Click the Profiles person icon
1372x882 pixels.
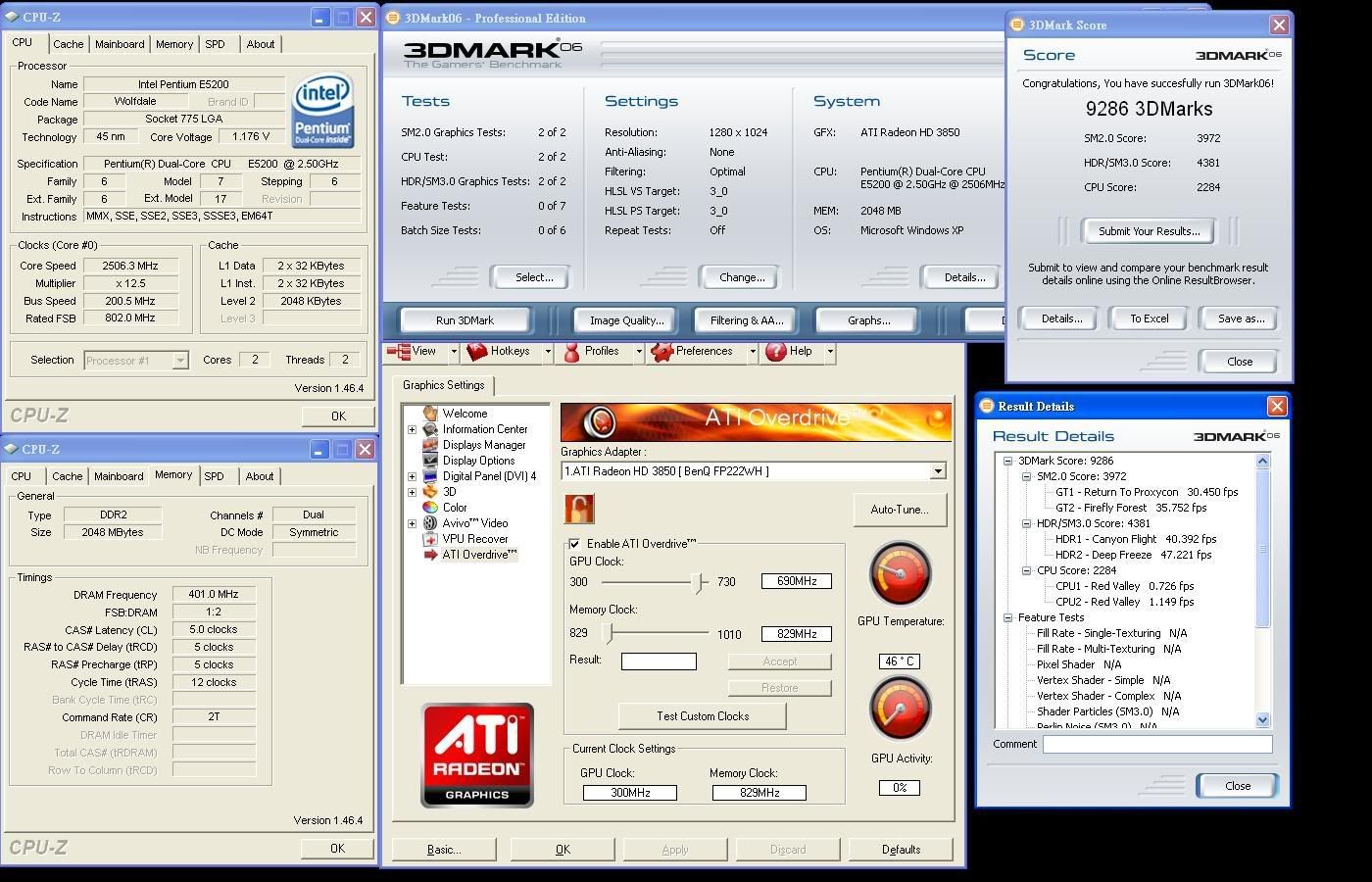pos(571,351)
